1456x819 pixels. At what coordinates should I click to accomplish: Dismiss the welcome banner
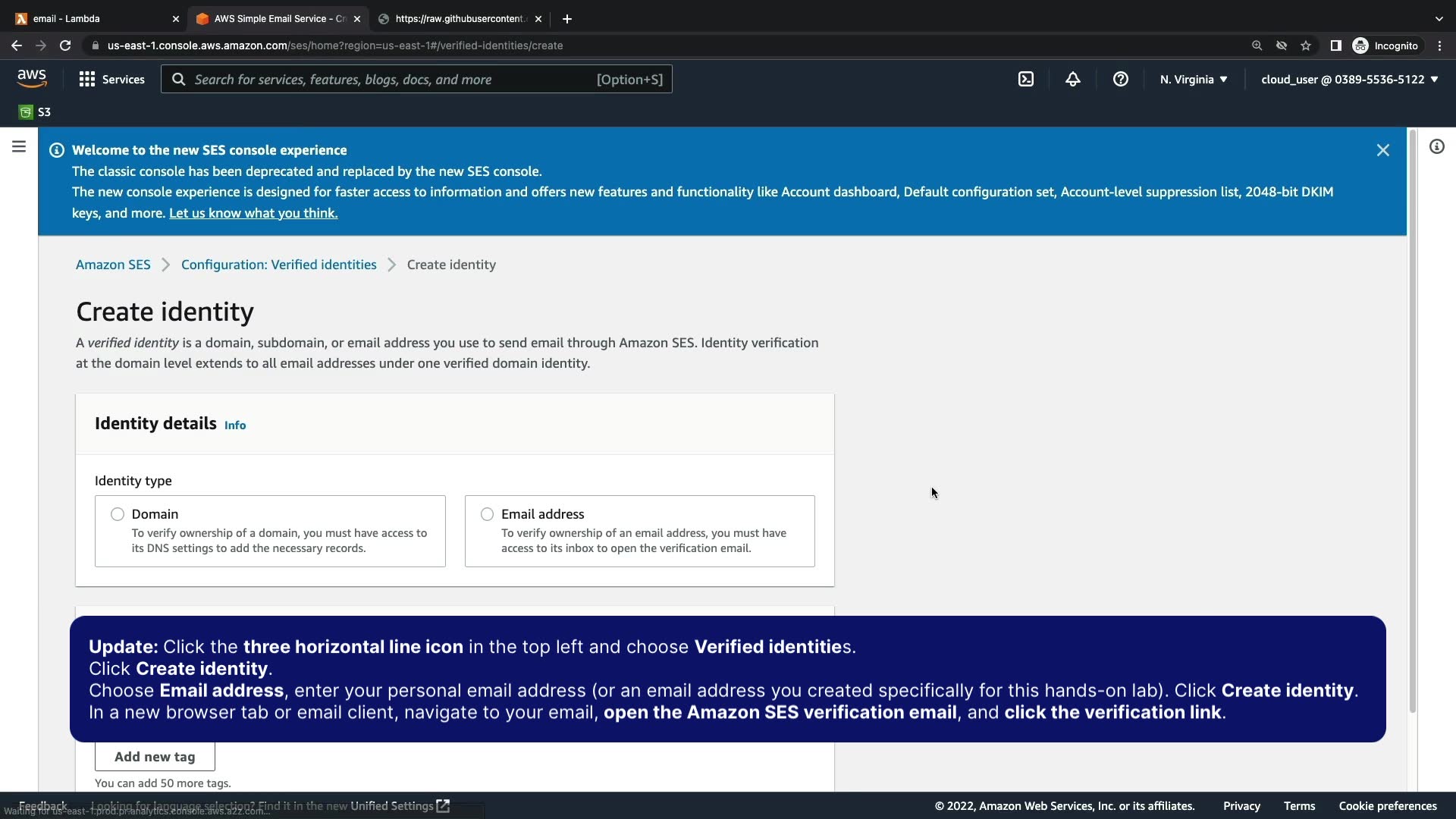(1382, 150)
